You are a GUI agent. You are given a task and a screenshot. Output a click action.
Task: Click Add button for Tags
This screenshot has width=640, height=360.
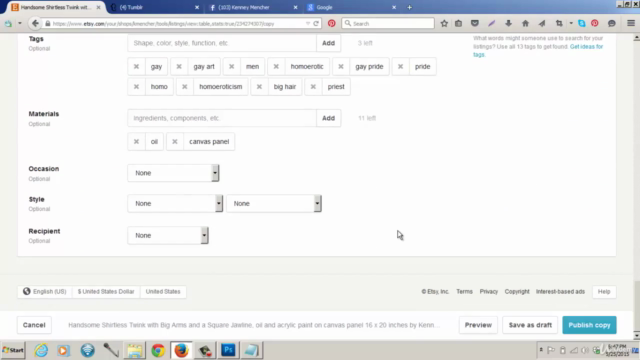tap(329, 43)
